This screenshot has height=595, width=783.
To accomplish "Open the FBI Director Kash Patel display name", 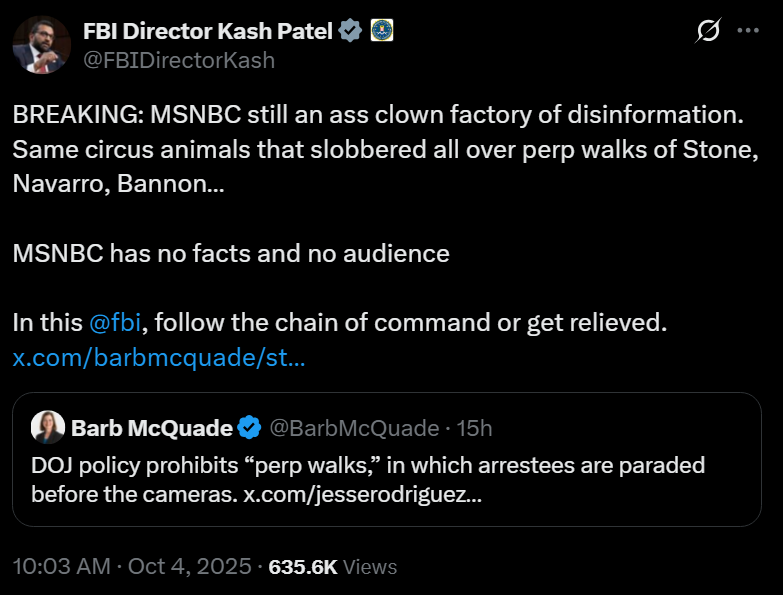I will [x=208, y=31].
